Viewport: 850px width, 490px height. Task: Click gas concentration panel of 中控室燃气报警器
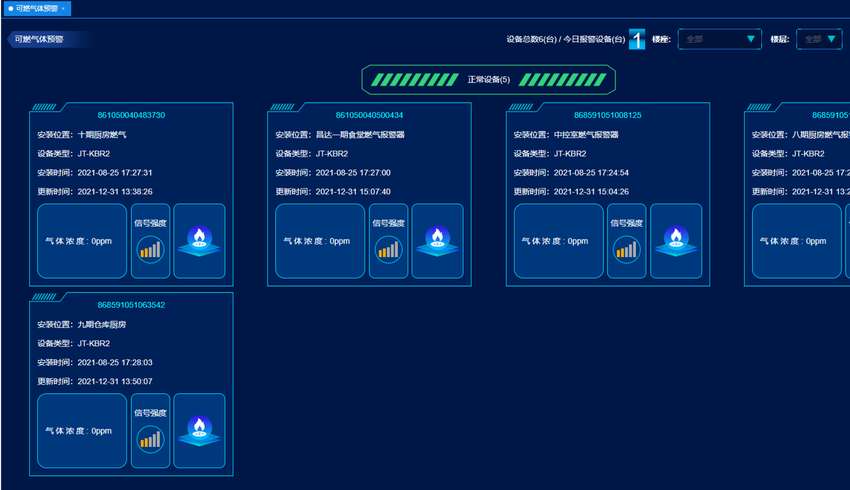(x=558, y=241)
